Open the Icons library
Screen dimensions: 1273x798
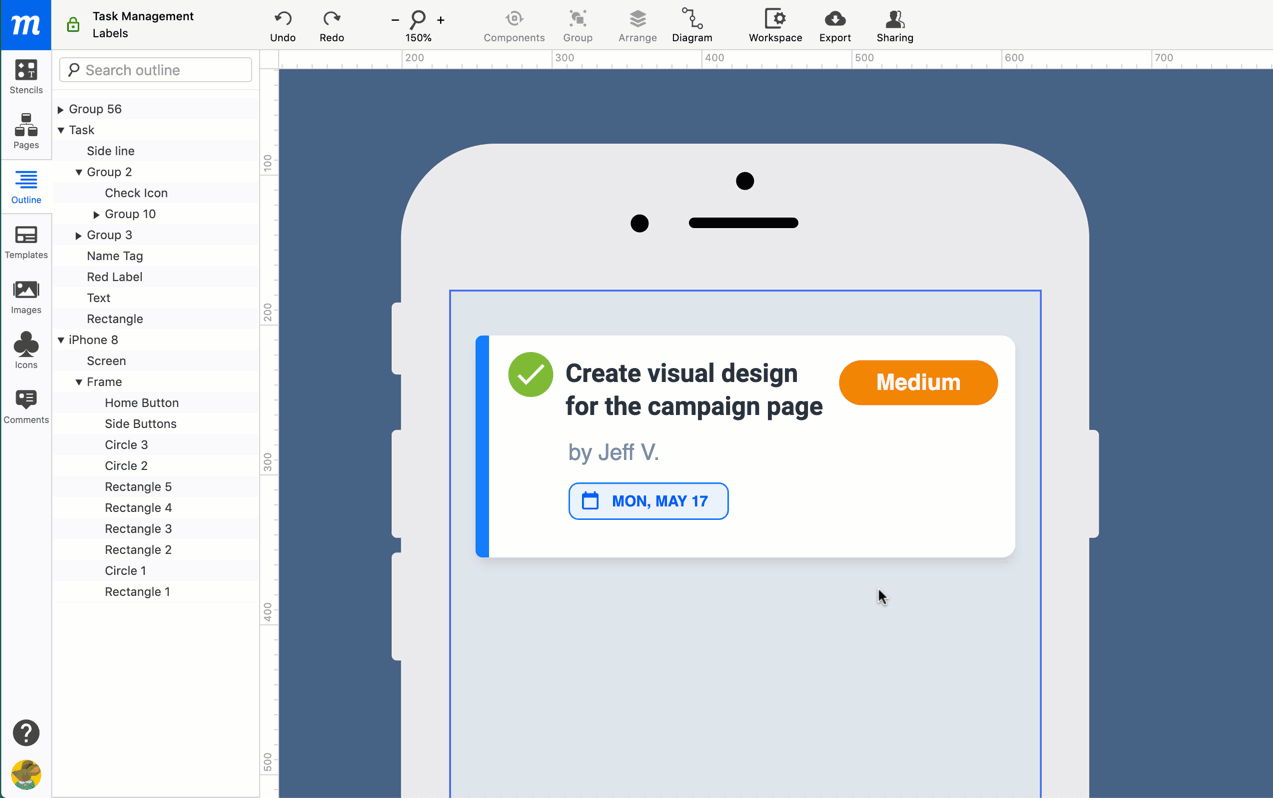point(26,351)
